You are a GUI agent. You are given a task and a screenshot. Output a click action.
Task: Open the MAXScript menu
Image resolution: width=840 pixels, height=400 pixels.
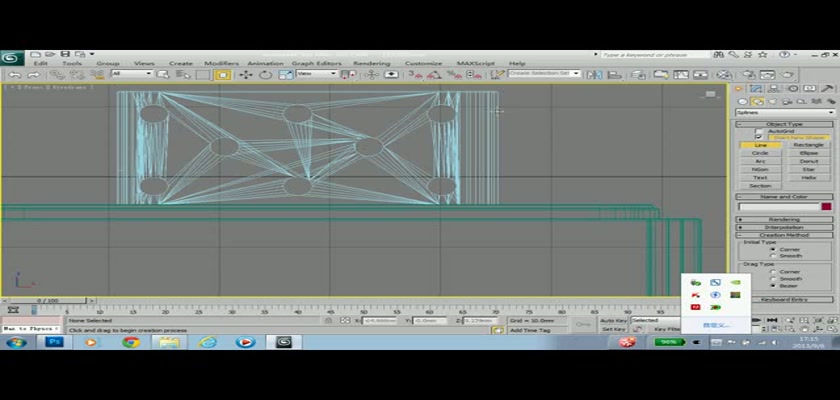click(x=476, y=63)
